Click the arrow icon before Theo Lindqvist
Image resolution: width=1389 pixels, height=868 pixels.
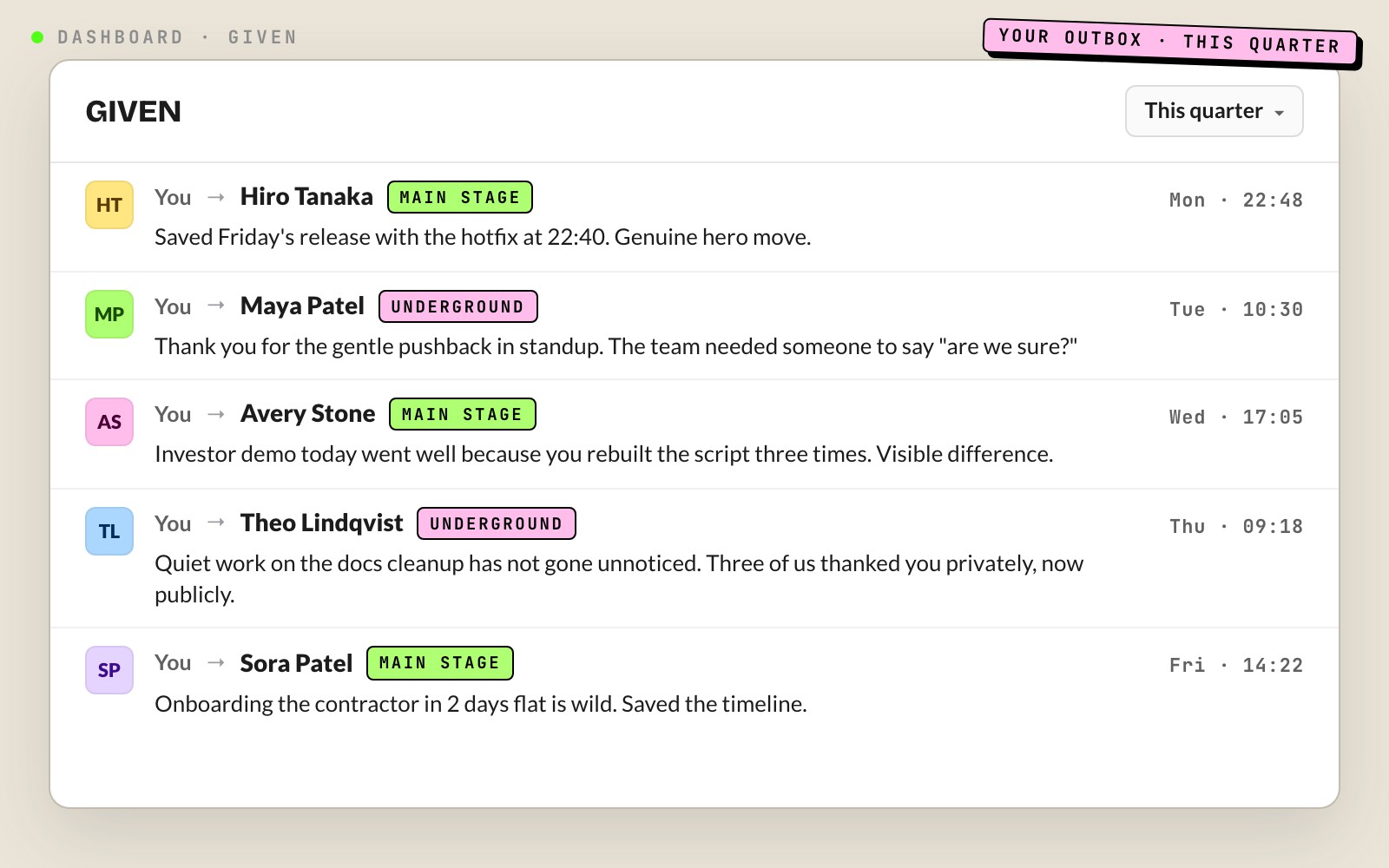tap(216, 523)
